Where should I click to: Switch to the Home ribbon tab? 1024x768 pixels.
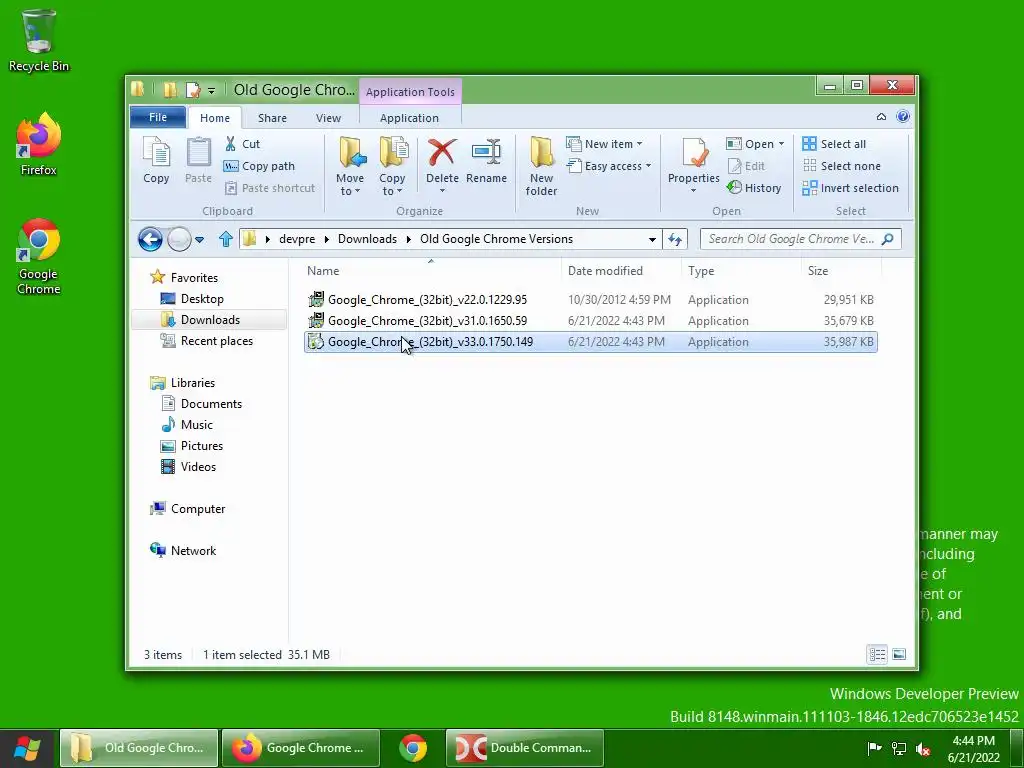(x=215, y=118)
